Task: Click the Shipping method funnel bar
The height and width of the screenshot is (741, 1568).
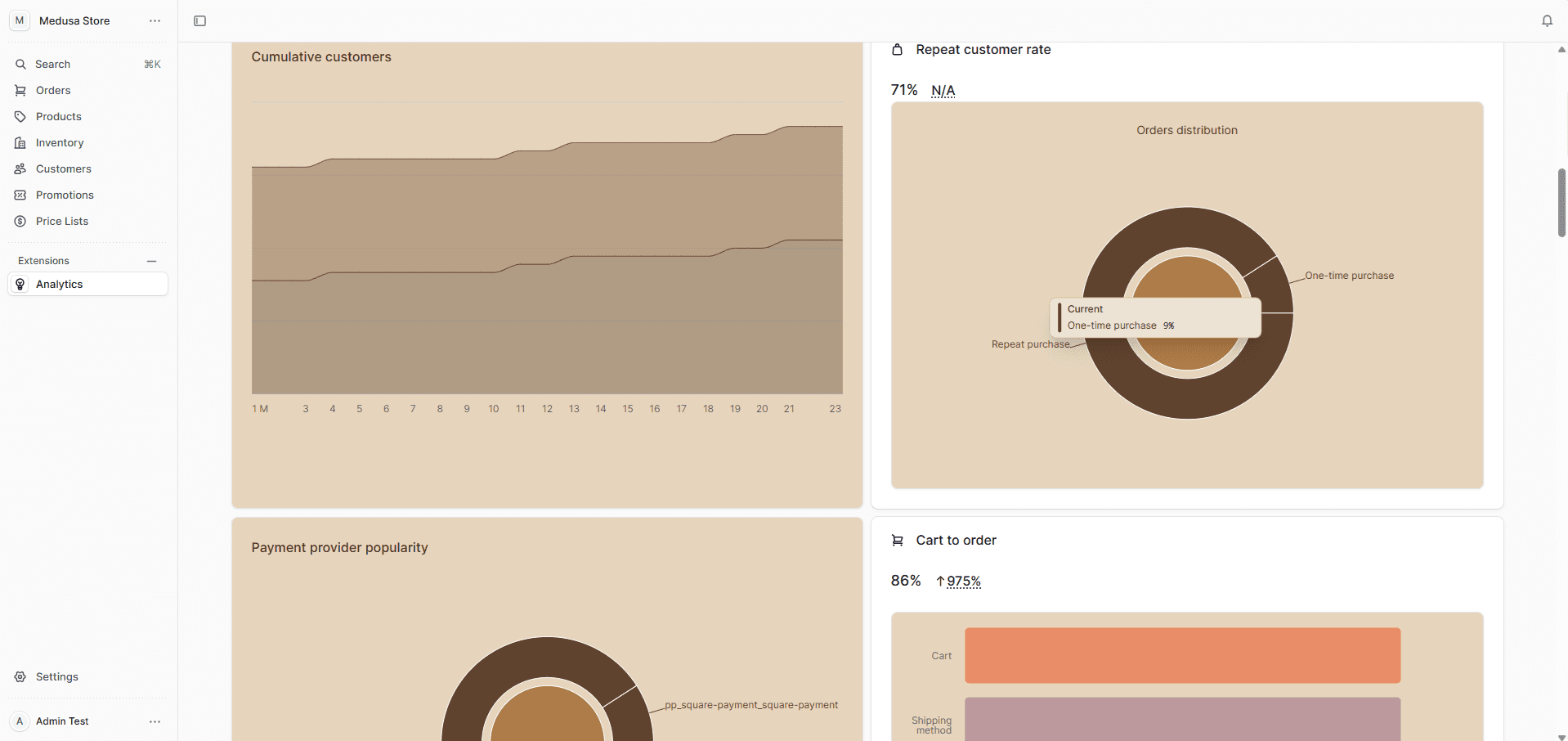Action: [x=1182, y=720]
